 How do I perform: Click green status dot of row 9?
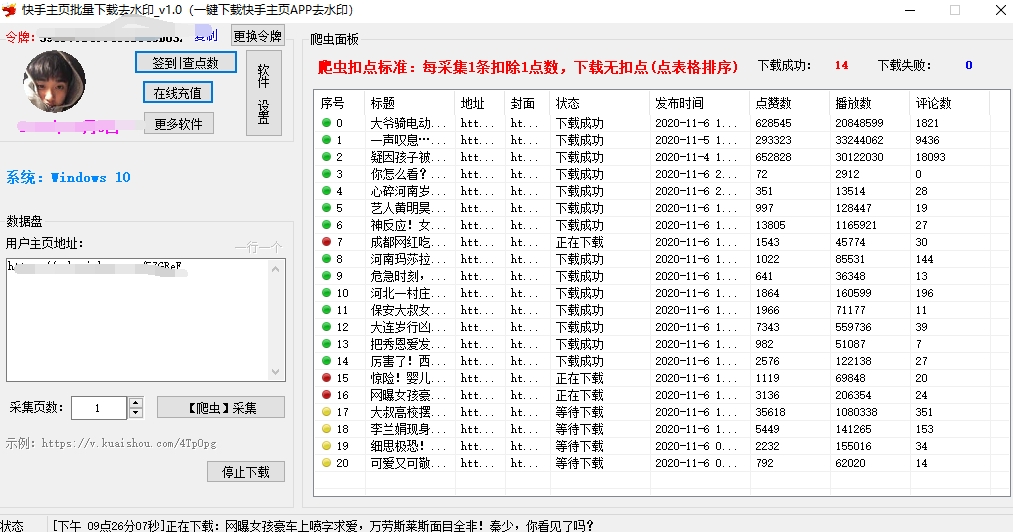(326, 275)
